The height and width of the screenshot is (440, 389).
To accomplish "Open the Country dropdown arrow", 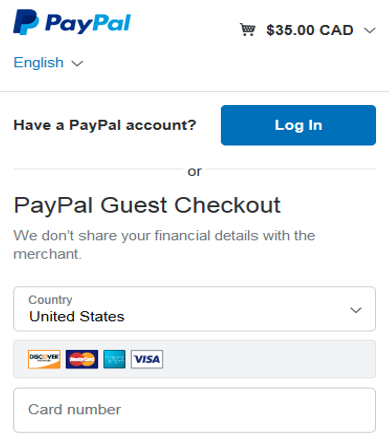I will 356,310.
